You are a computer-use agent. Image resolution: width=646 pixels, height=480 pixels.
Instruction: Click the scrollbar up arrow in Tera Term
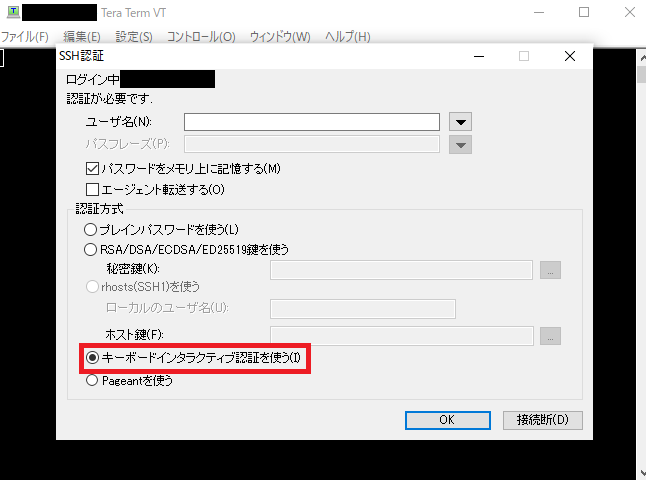tap(641, 58)
